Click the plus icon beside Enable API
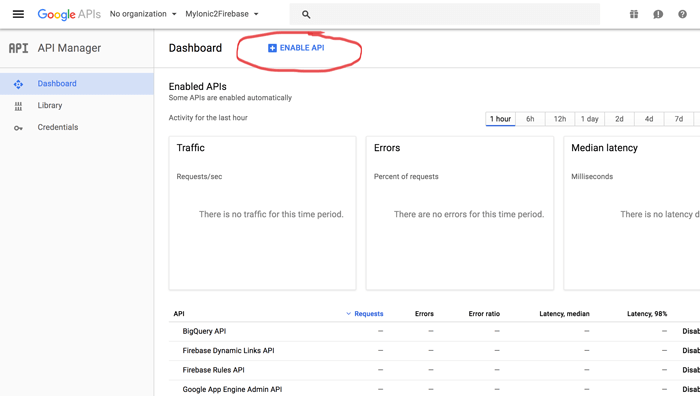 pos(272,48)
